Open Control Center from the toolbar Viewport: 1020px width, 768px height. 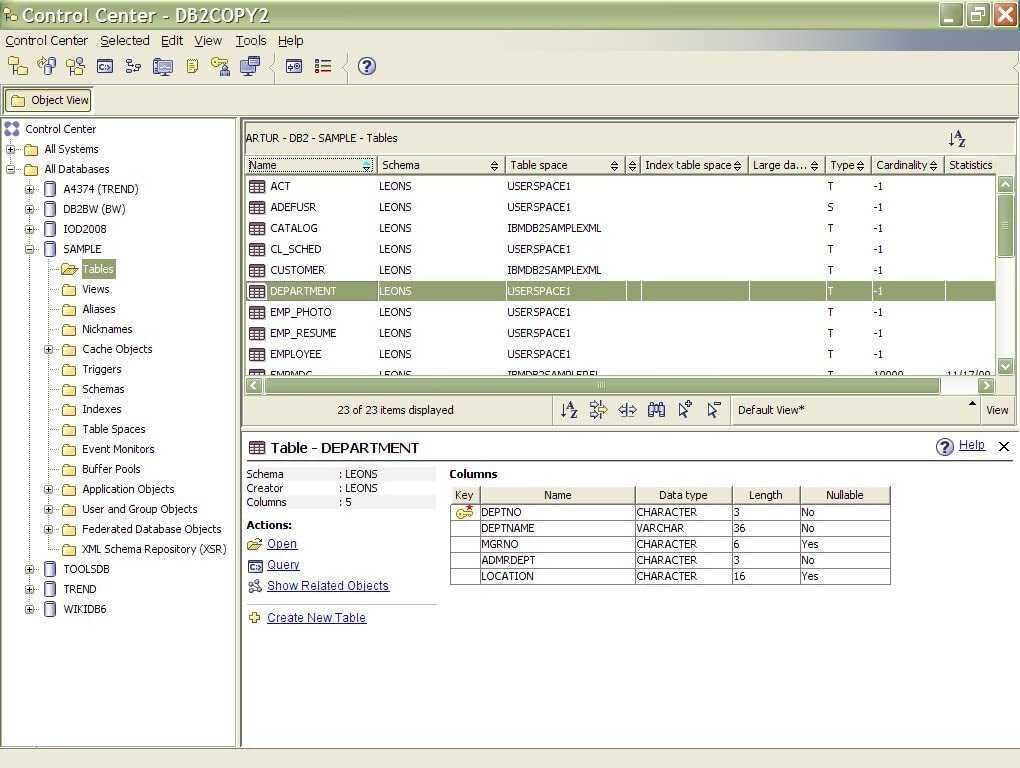18,66
